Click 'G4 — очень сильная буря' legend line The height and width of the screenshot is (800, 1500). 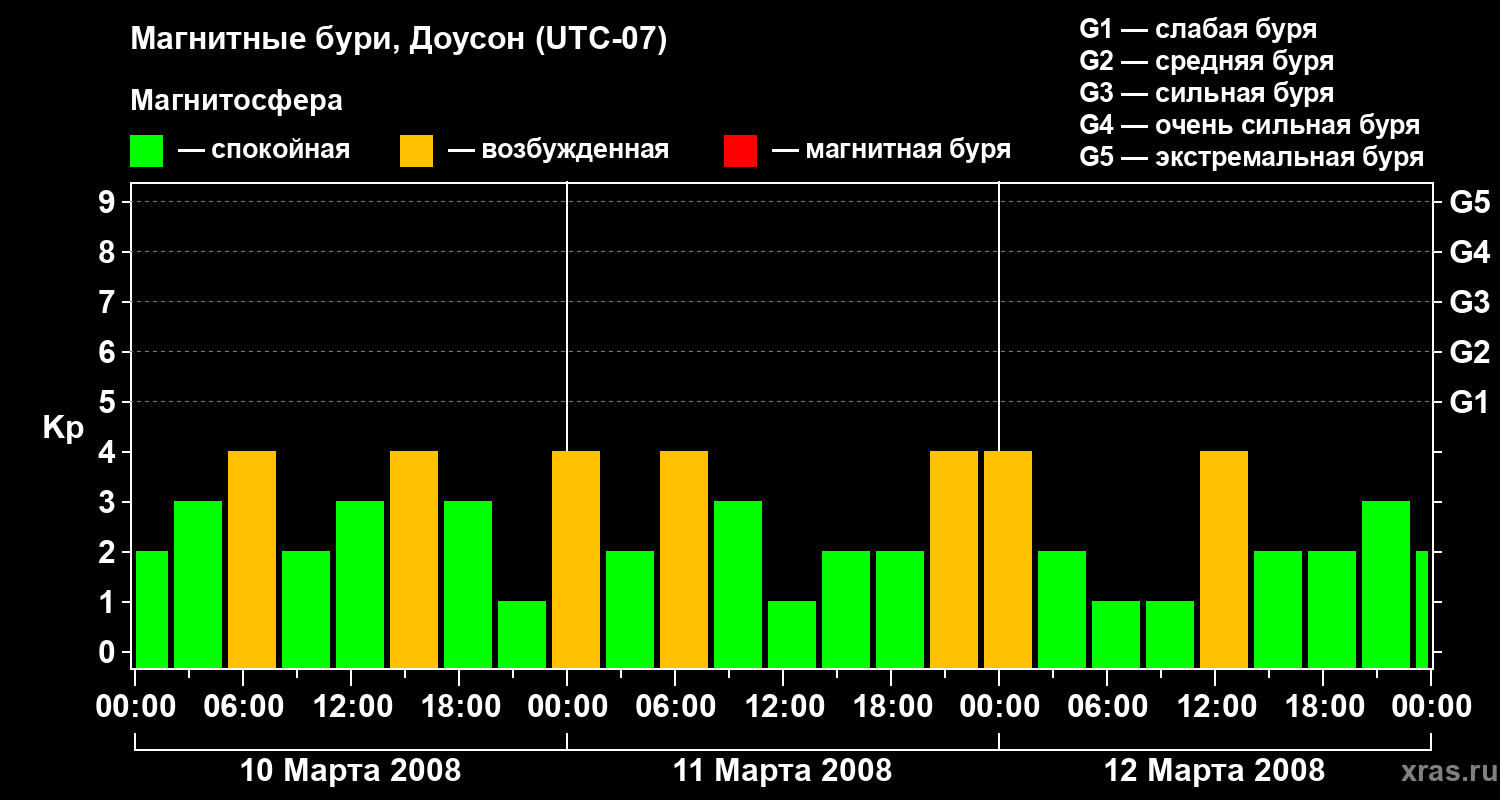tap(1250, 125)
